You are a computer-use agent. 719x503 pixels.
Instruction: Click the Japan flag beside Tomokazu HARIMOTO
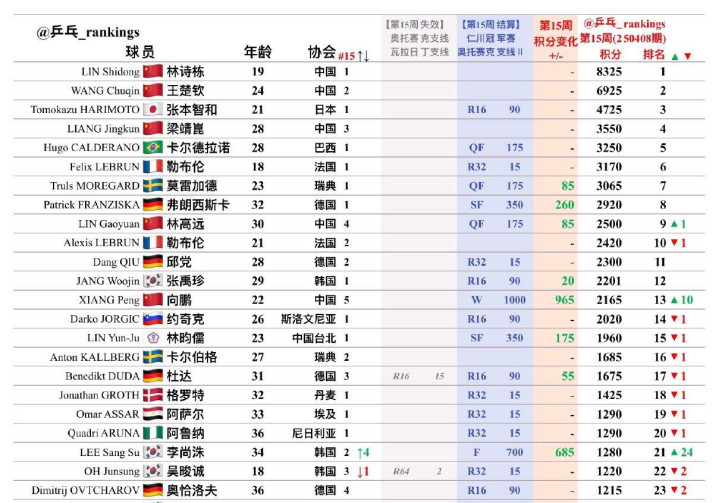coord(153,110)
